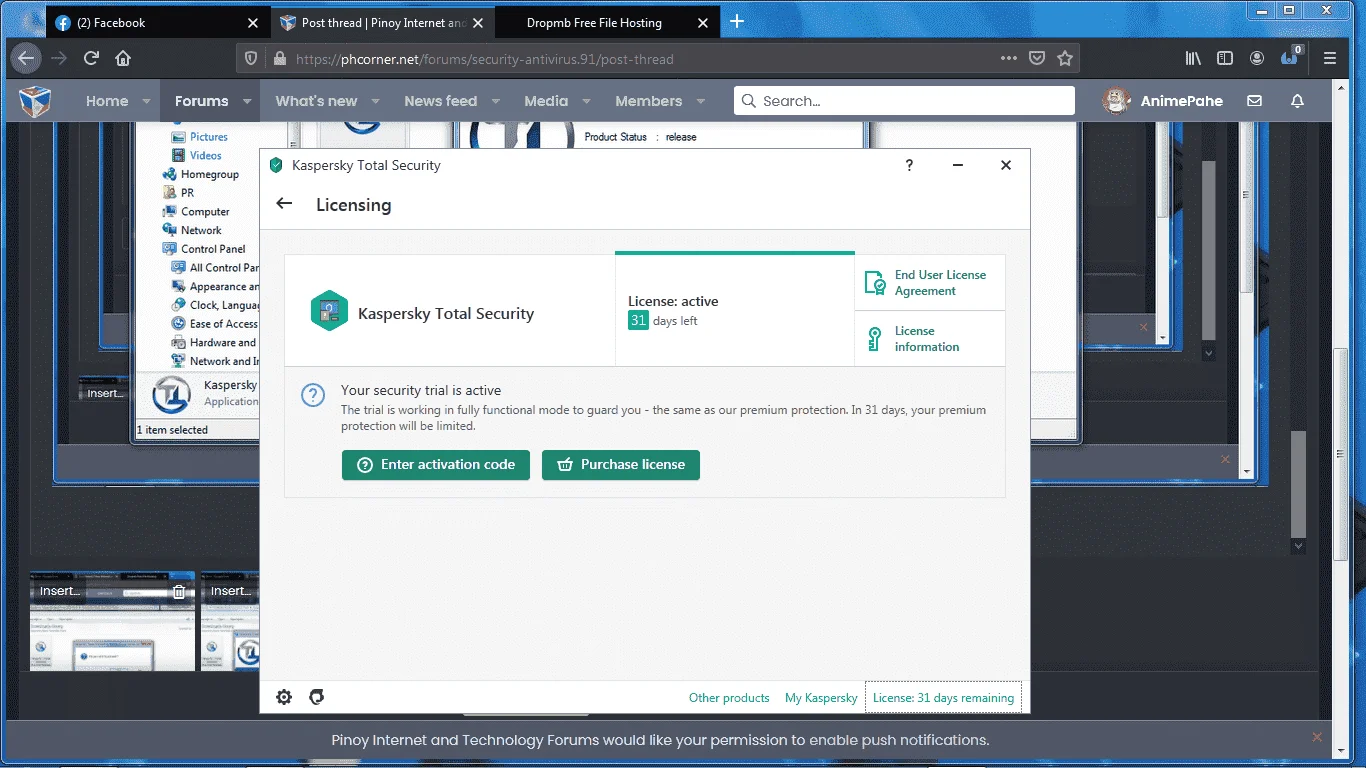The height and width of the screenshot is (768, 1366).
Task: Save page to Pocket
Action: [x=1037, y=58]
